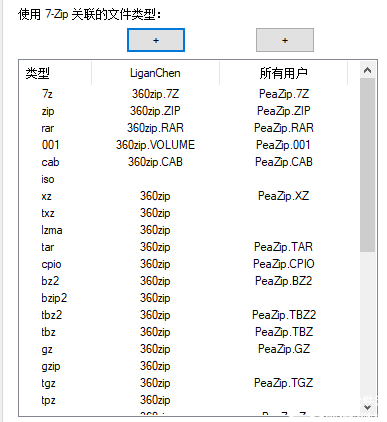Click the 360zip.RAR cell

[x=155, y=128]
